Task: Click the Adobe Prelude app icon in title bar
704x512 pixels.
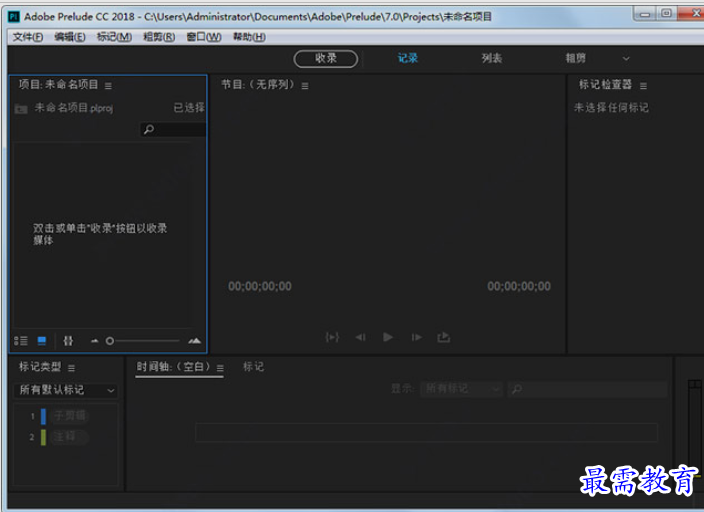Action: pyautogui.click(x=13, y=17)
